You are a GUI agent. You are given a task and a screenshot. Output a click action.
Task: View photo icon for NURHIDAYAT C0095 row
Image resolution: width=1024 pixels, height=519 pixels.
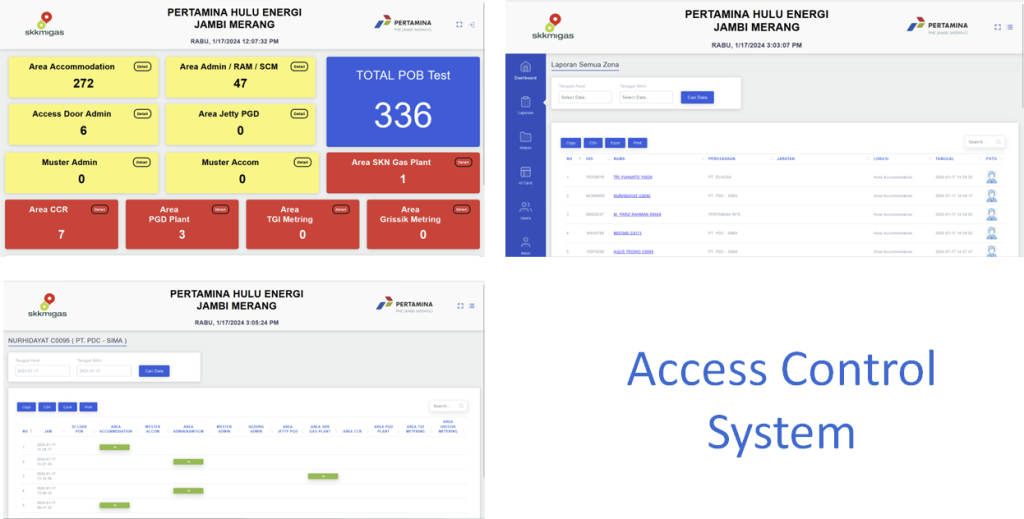coord(991,196)
